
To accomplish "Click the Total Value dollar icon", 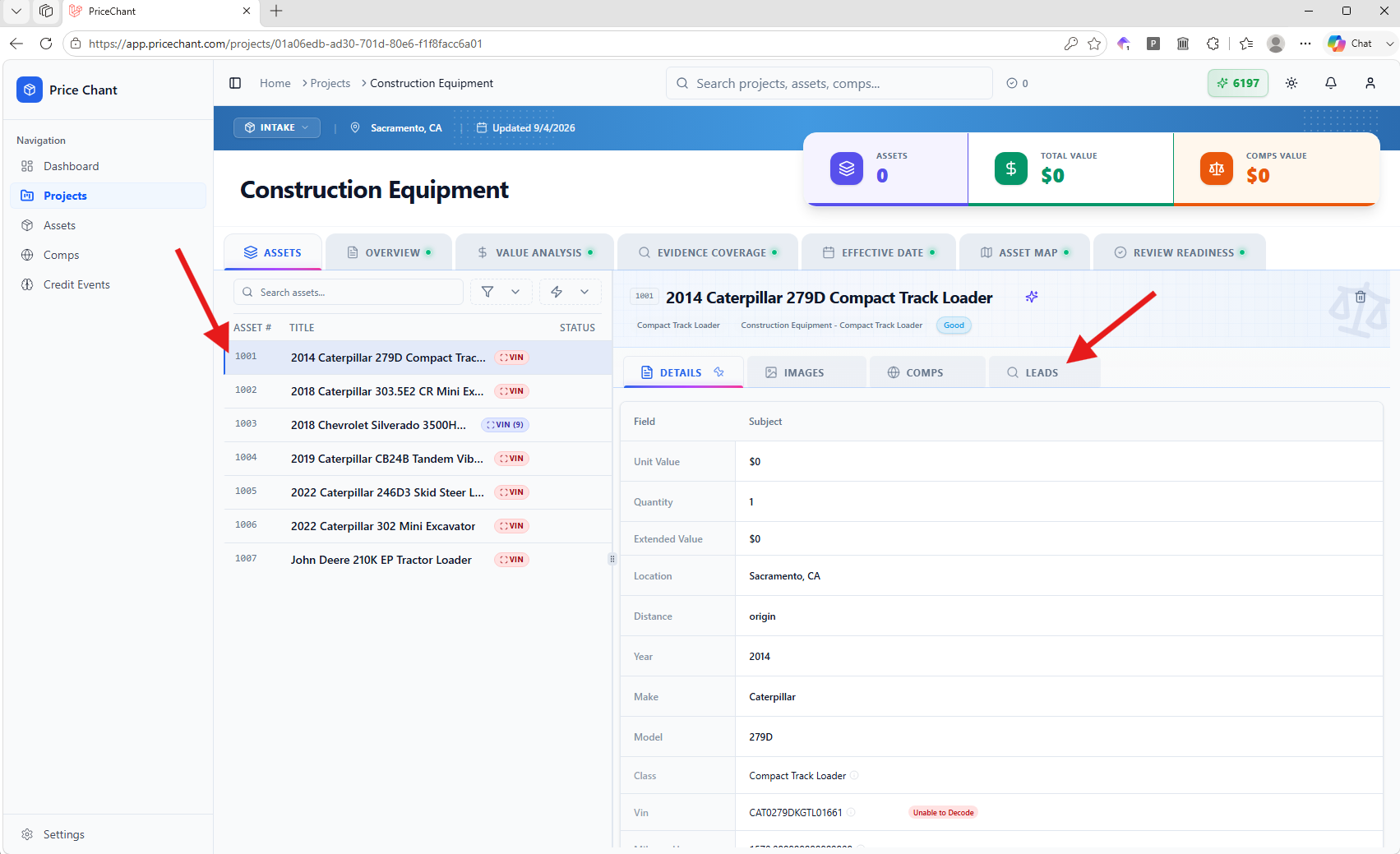I will pos(1011,168).
